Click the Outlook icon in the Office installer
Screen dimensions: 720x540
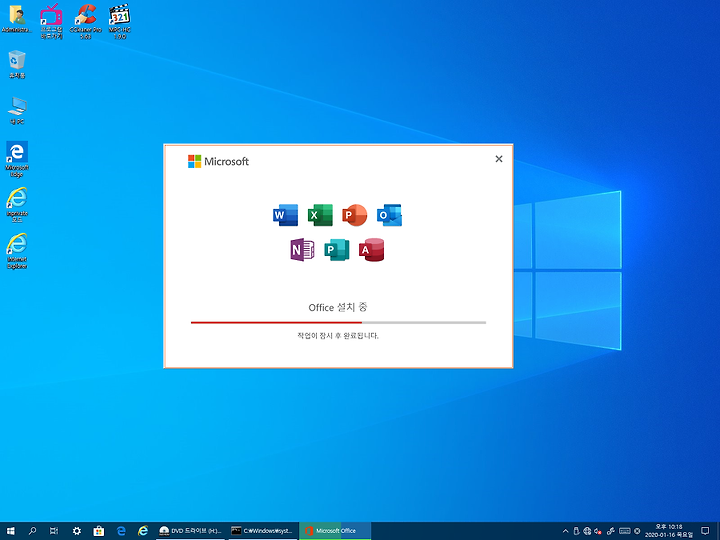389,215
